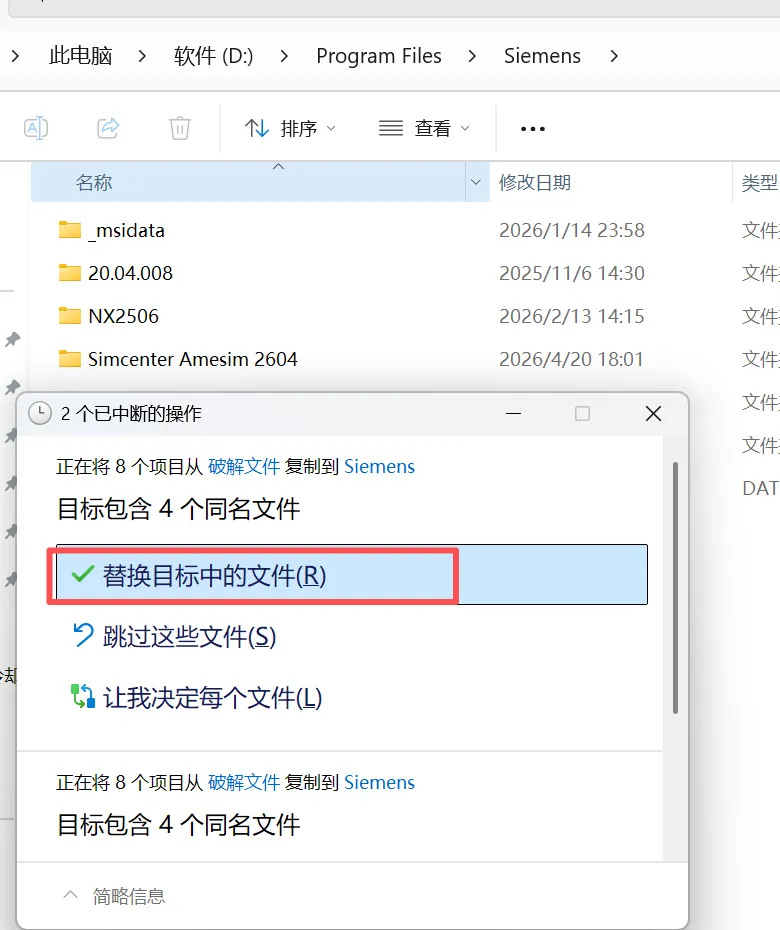Screen dimensions: 780x930
Task: Click the 20.04.008 folder icon
Action: click(69, 272)
